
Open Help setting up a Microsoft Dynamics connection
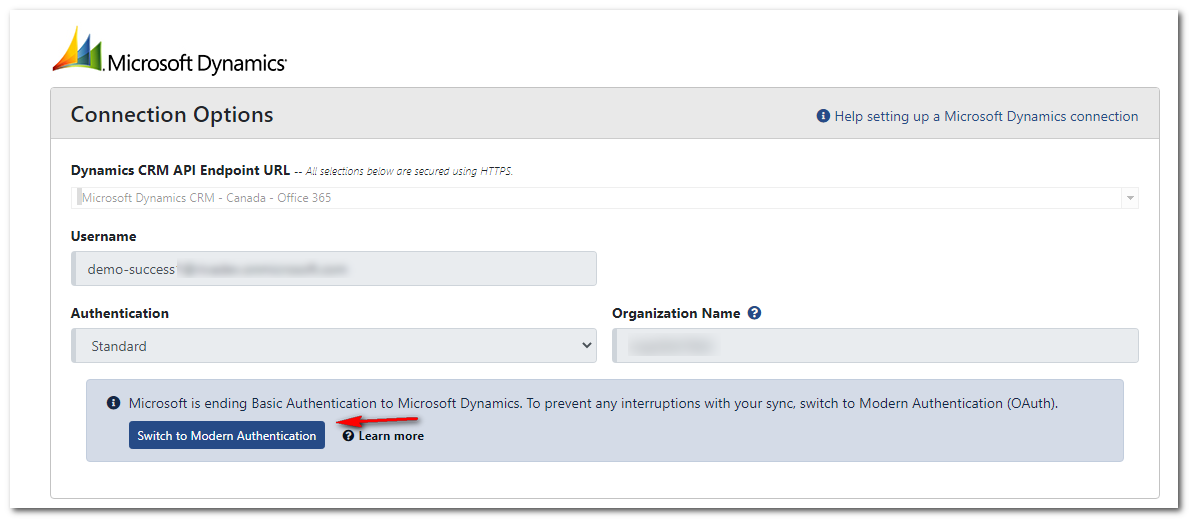coord(986,116)
